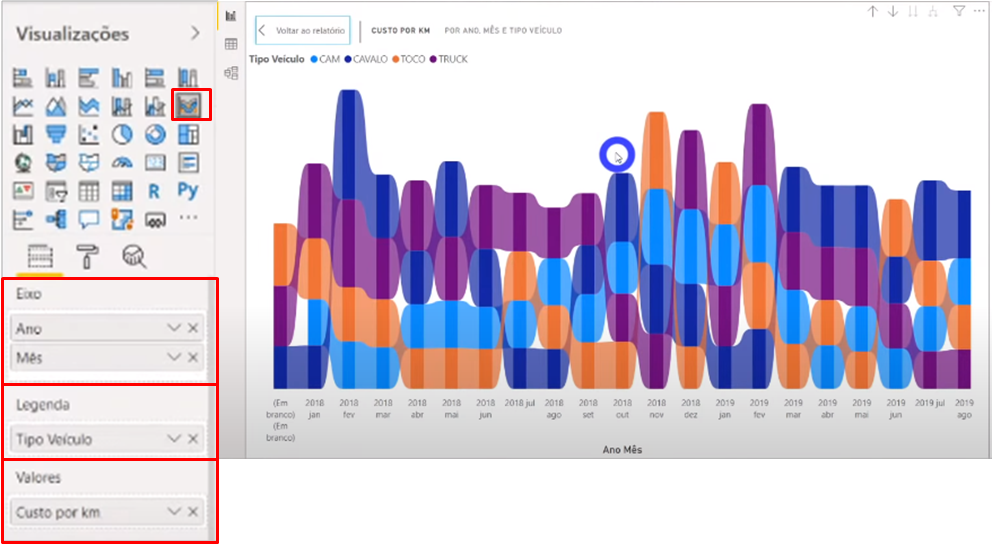Open the Tipo Veículo field dropdown
Image resolution: width=993 pixels, height=545 pixels.
174,439
